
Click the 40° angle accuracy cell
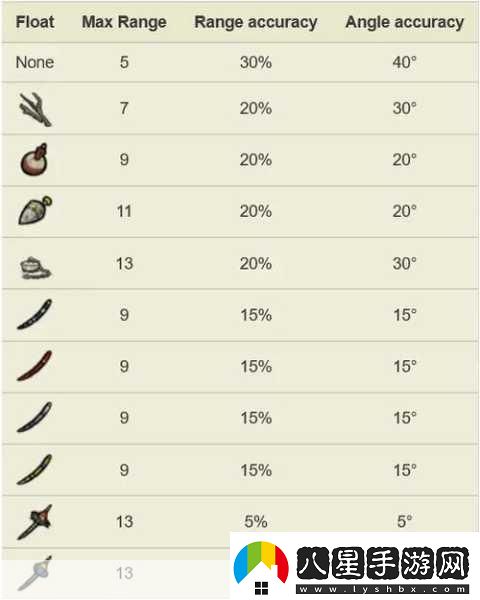[404, 62]
